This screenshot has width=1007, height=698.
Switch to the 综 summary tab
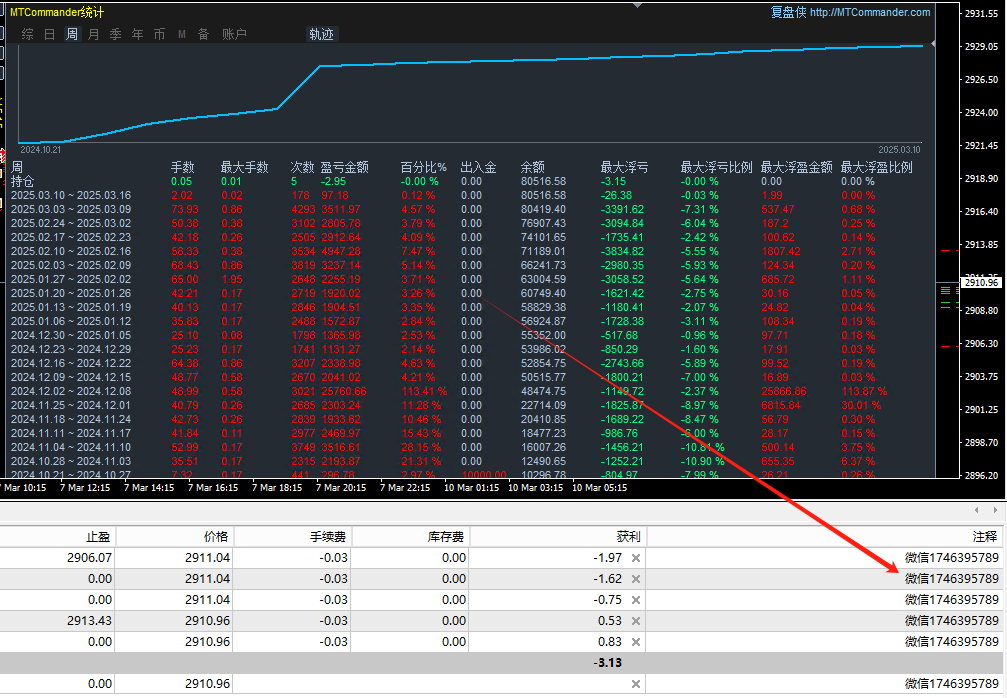tap(28, 34)
